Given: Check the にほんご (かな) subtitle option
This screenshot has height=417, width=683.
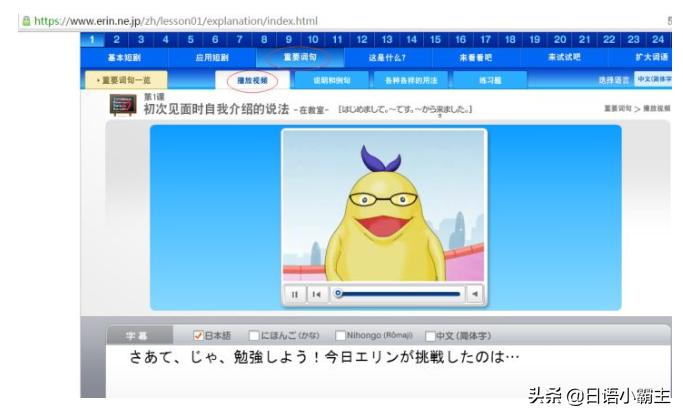Looking at the screenshot, I should 254,336.
